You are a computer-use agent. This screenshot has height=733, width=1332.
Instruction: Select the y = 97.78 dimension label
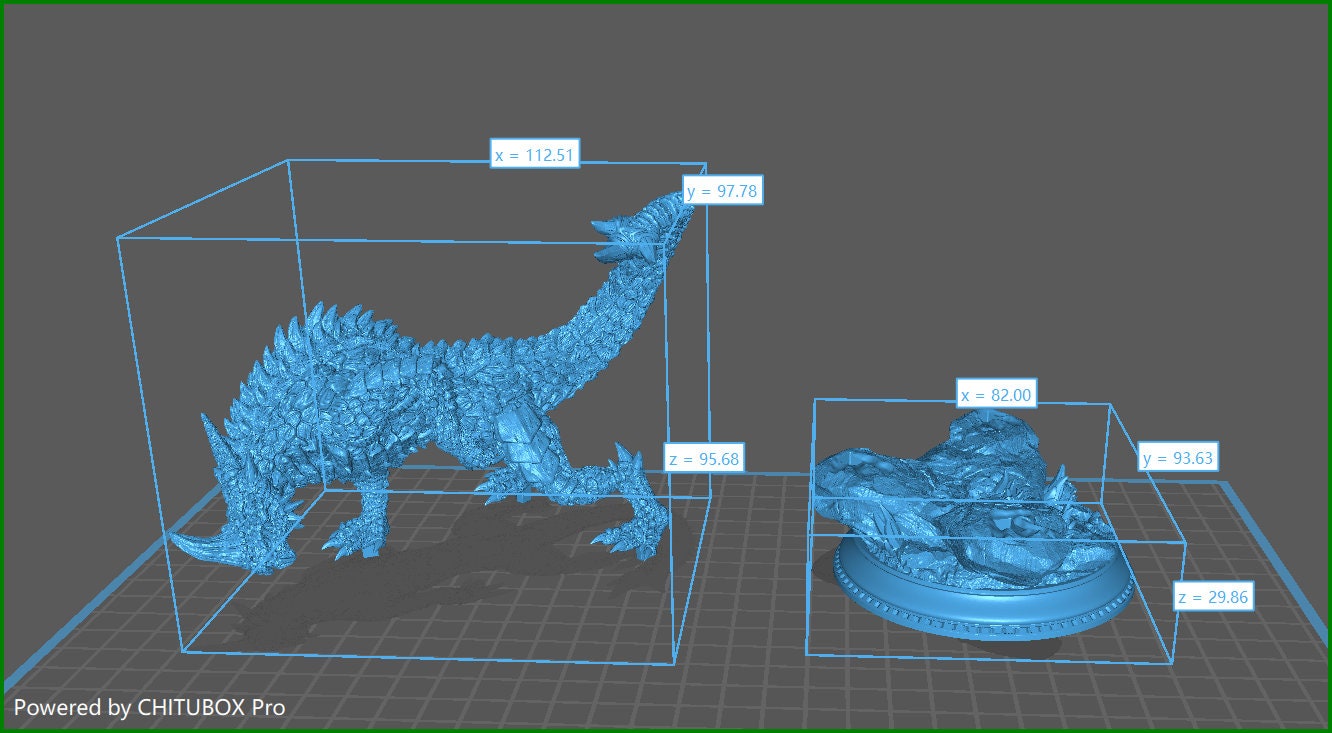(724, 191)
